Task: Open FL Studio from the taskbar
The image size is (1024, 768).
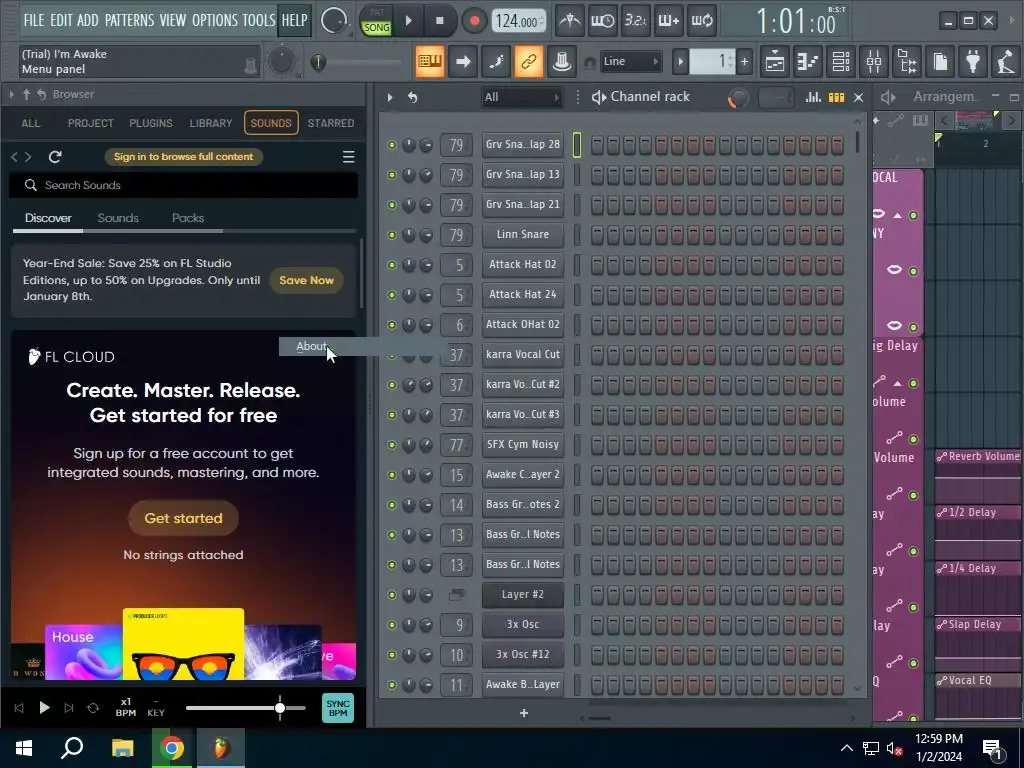Action: coord(221,748)
